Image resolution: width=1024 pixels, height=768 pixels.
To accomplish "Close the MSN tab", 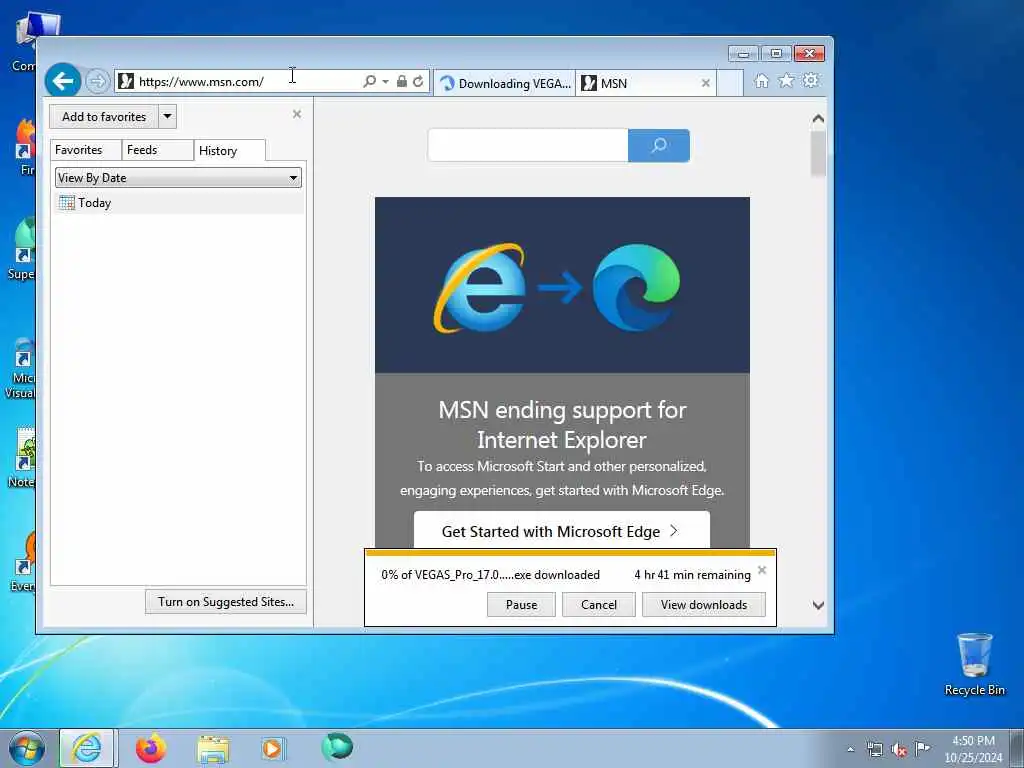I will click(x=705, y=83).
